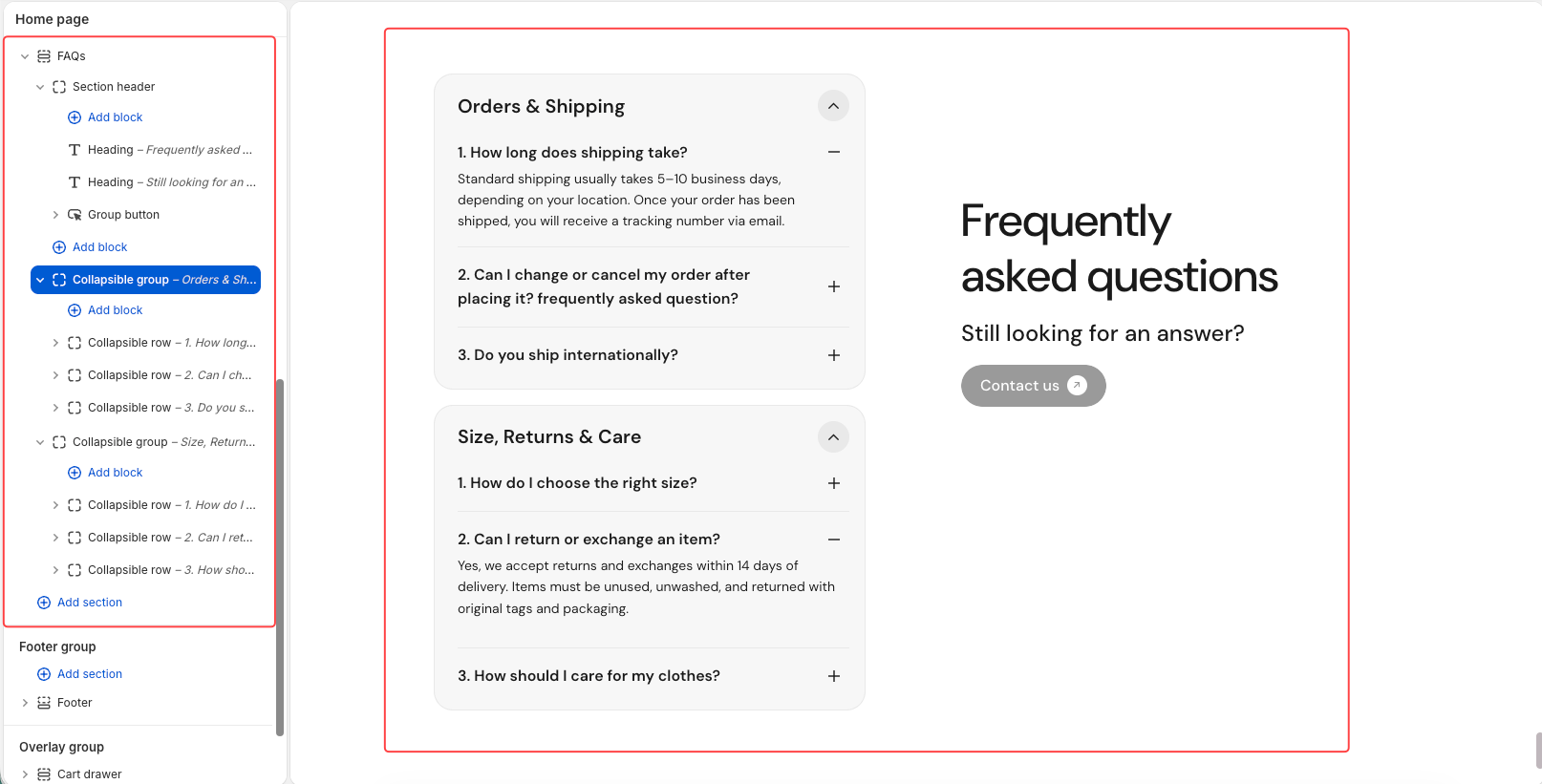Image resolution: width=1542 pixels, height=784 pixels.
Task: Collapse the FAQs tree section
Action: pos(25,56)
